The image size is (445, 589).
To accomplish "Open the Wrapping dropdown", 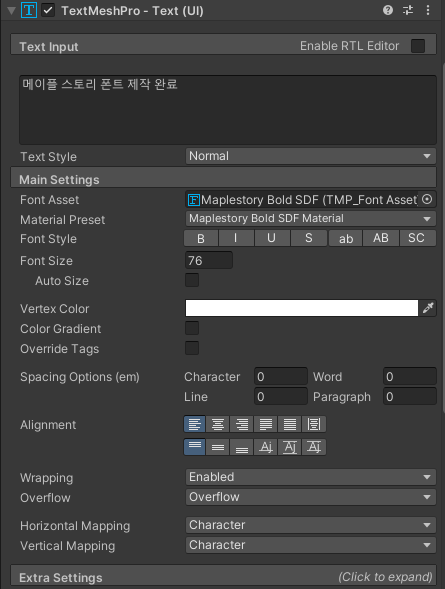I will 311,477.
